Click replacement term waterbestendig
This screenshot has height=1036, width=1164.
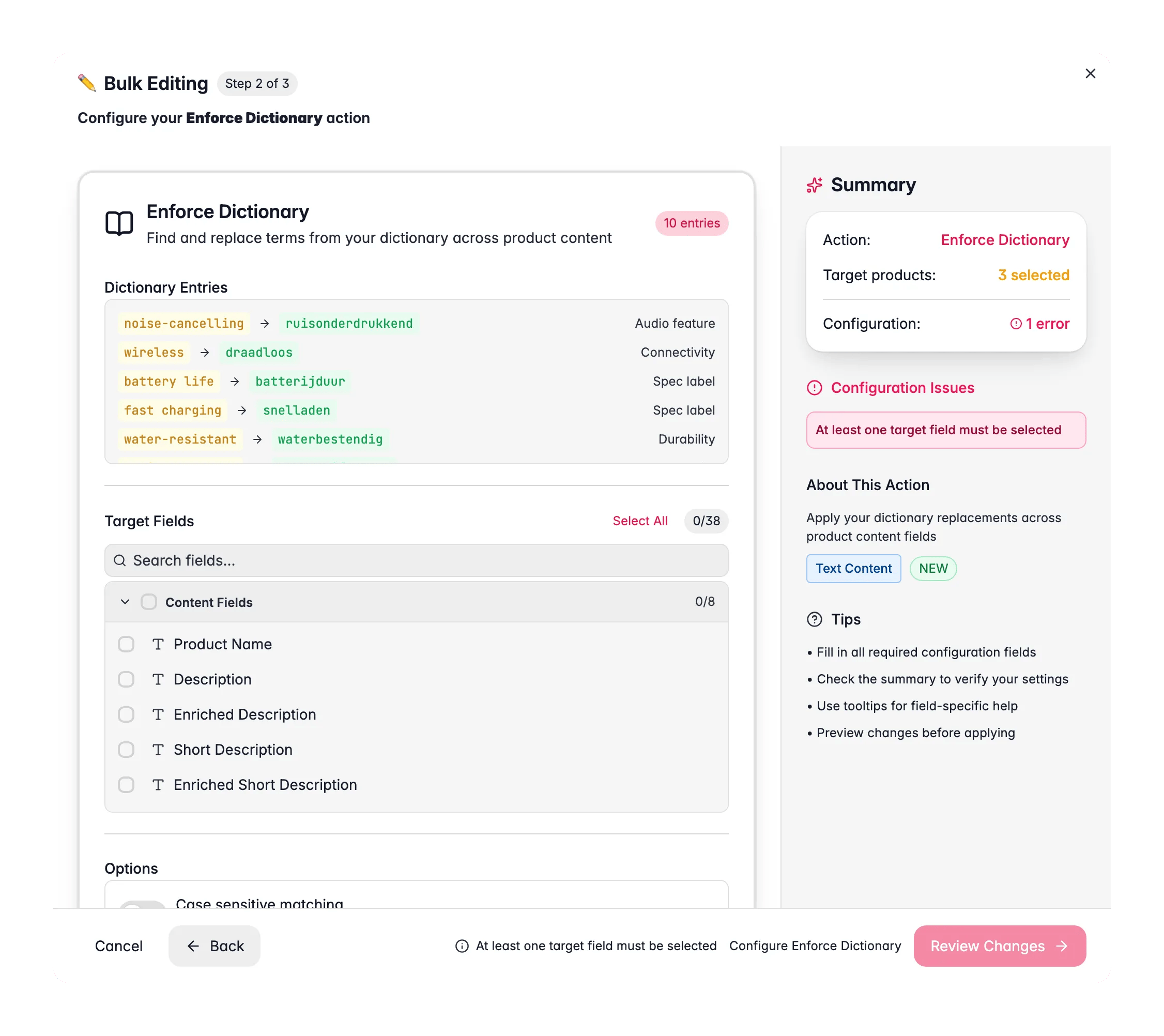tap(330, 439)
